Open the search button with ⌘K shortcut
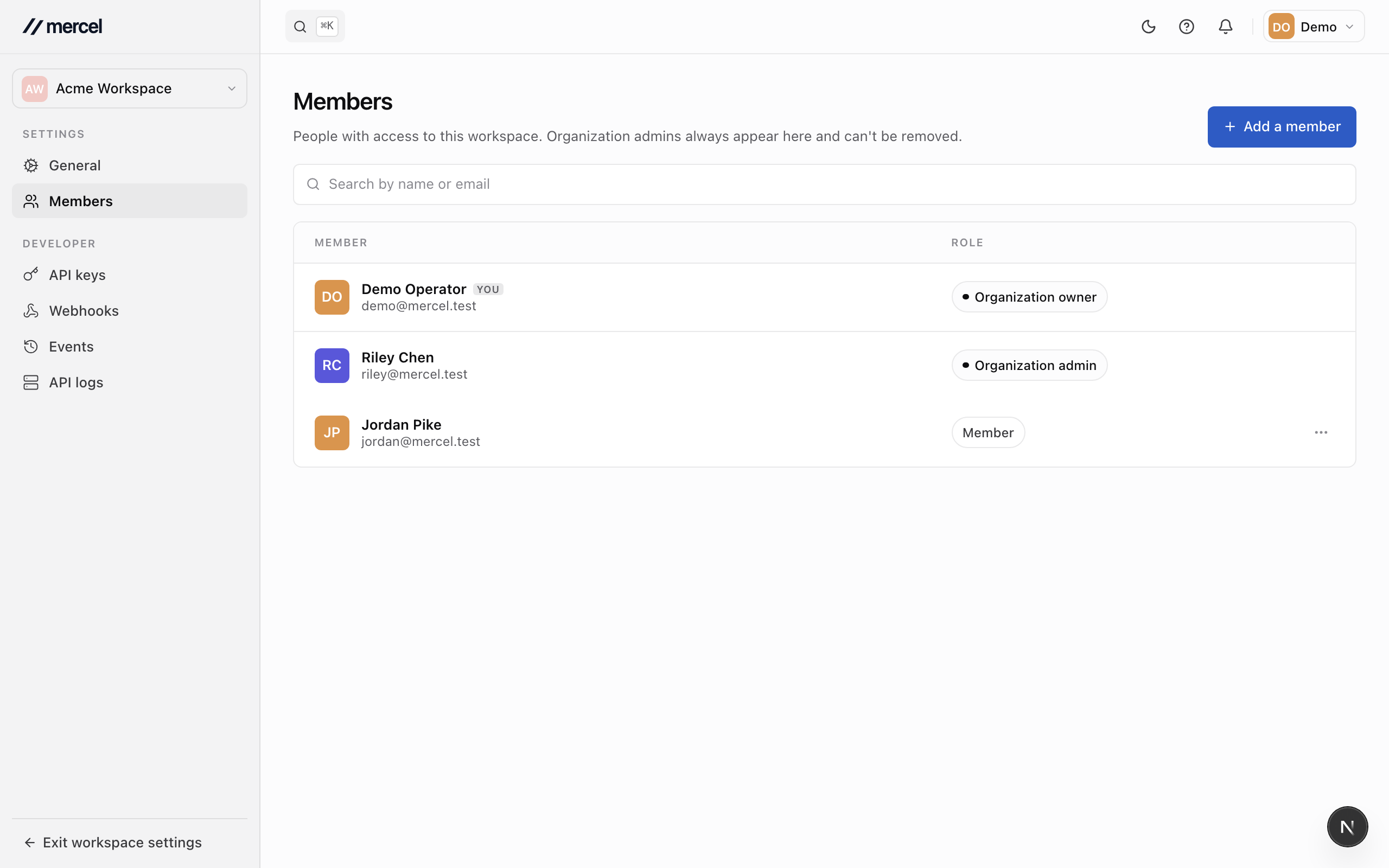The image size is (1389, 868). click(x=315, y=27)
